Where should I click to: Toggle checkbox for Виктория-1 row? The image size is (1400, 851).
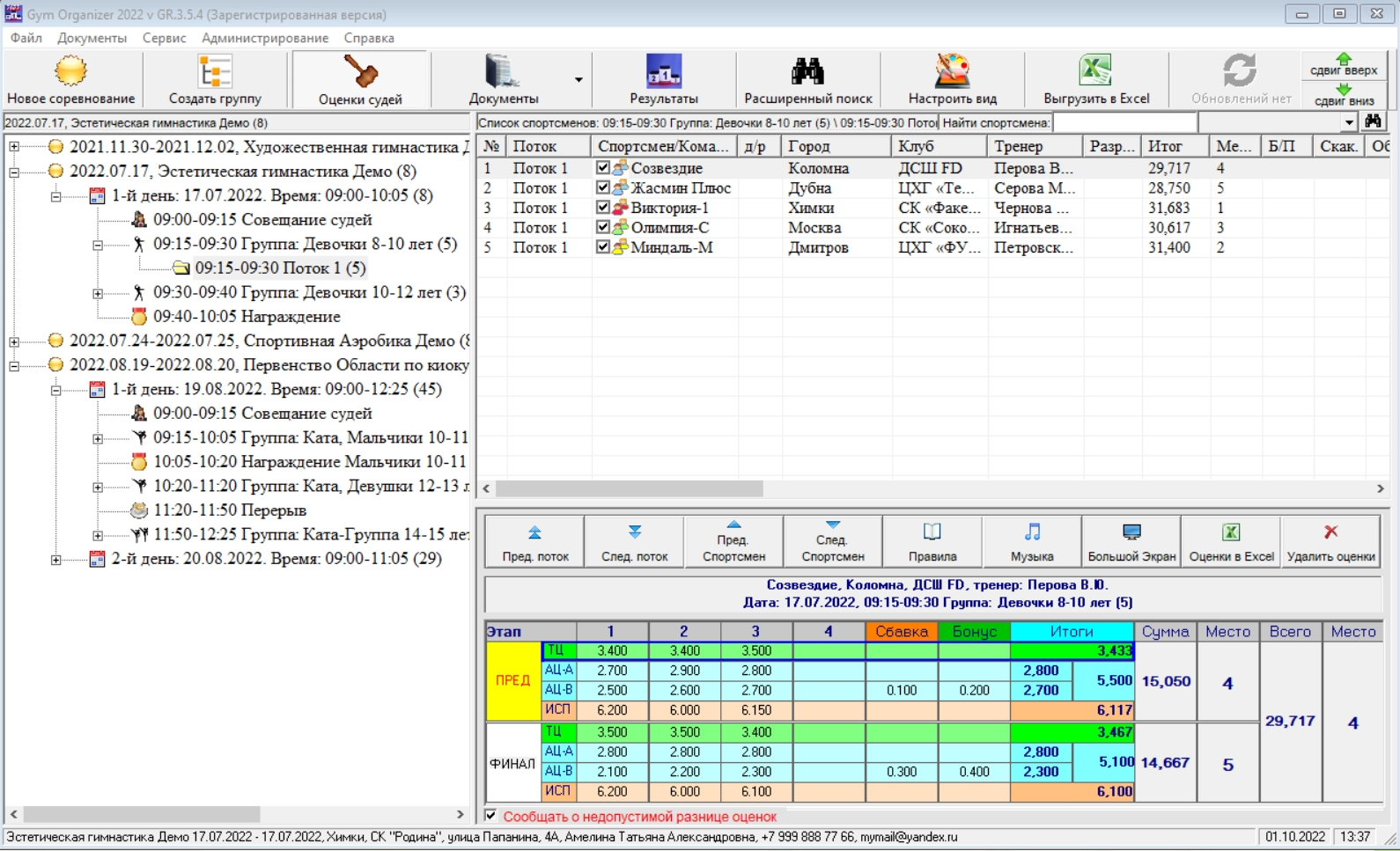pos(603,209)
